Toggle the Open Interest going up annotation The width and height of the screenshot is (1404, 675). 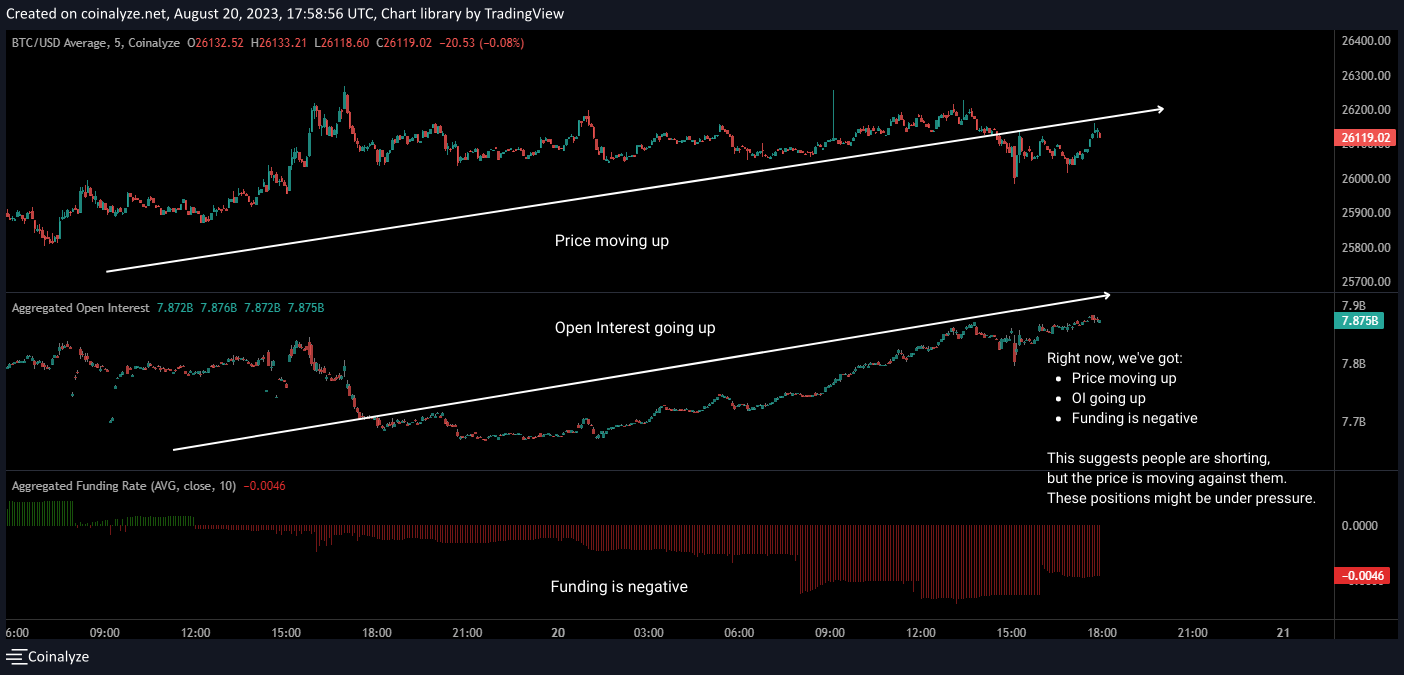pos(634,327)
